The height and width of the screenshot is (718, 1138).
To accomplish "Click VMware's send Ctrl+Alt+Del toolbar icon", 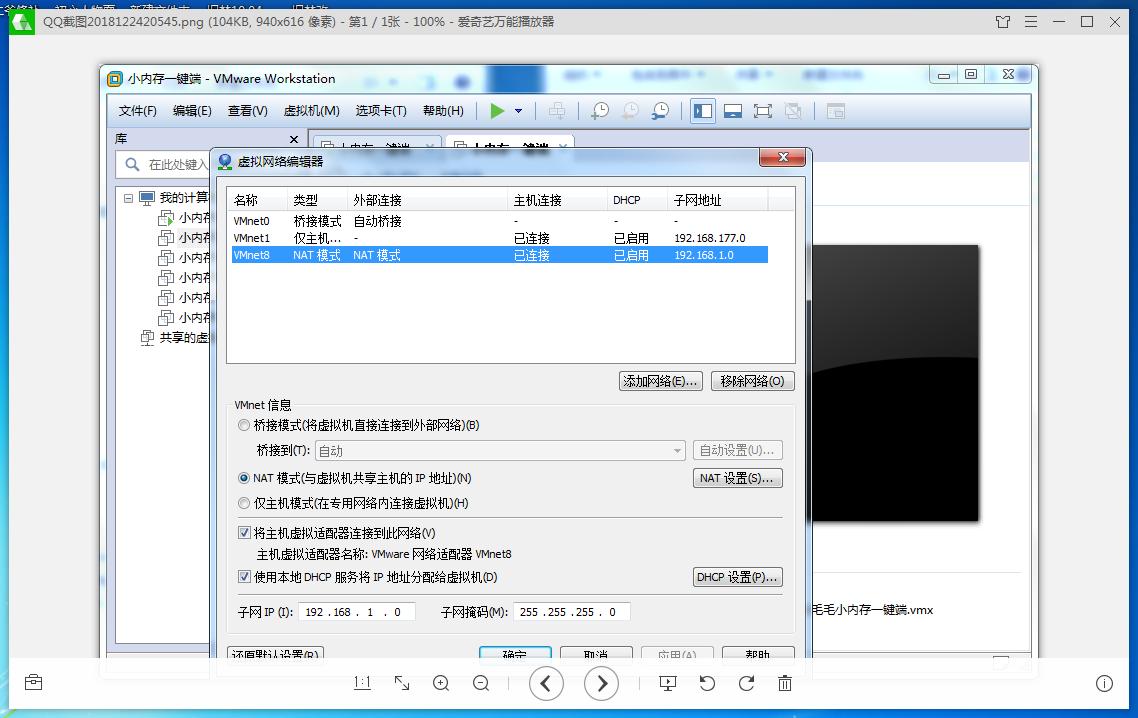I will 557,111.
